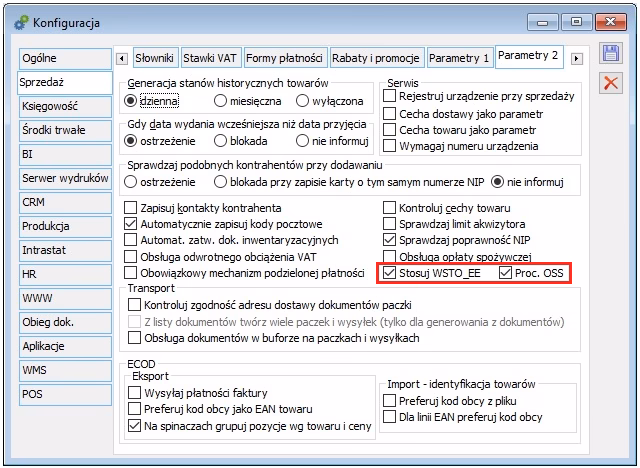Click the red X cancel icon
The image size is (640, 468).
[x=609, y=83]
